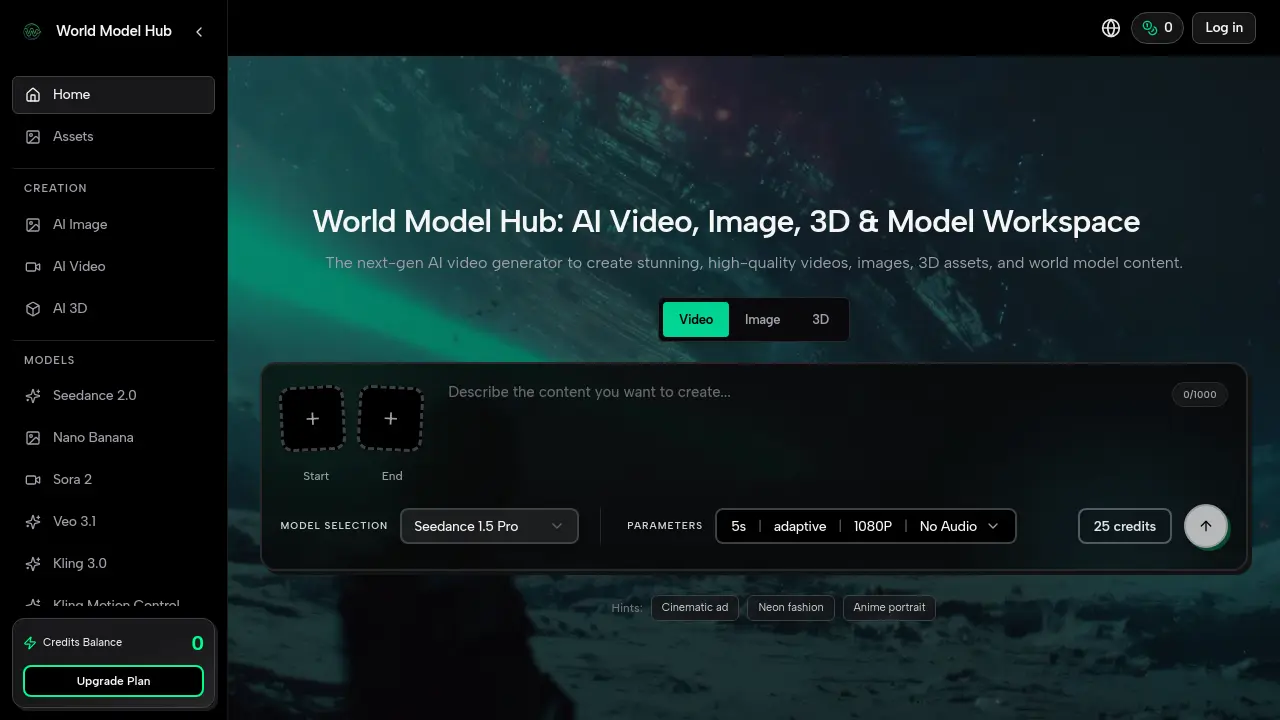Select the Veo 3.1 model
1280x720 pixels.
(x=114, y=522)
